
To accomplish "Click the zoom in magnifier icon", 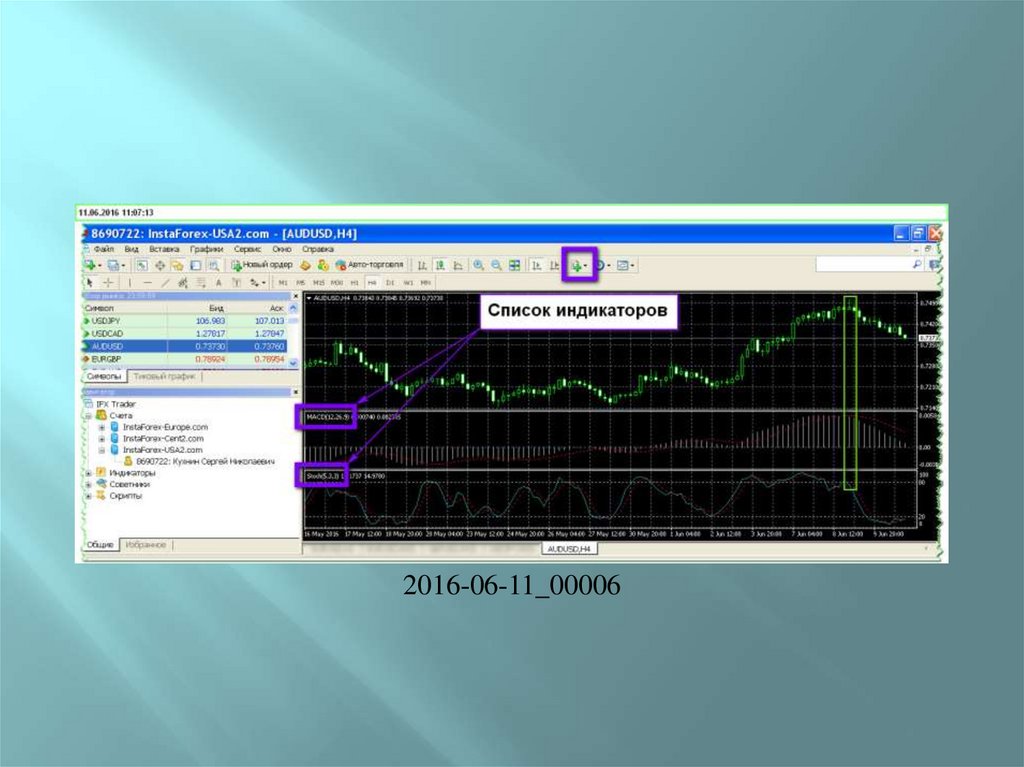I will coord(479,265).
